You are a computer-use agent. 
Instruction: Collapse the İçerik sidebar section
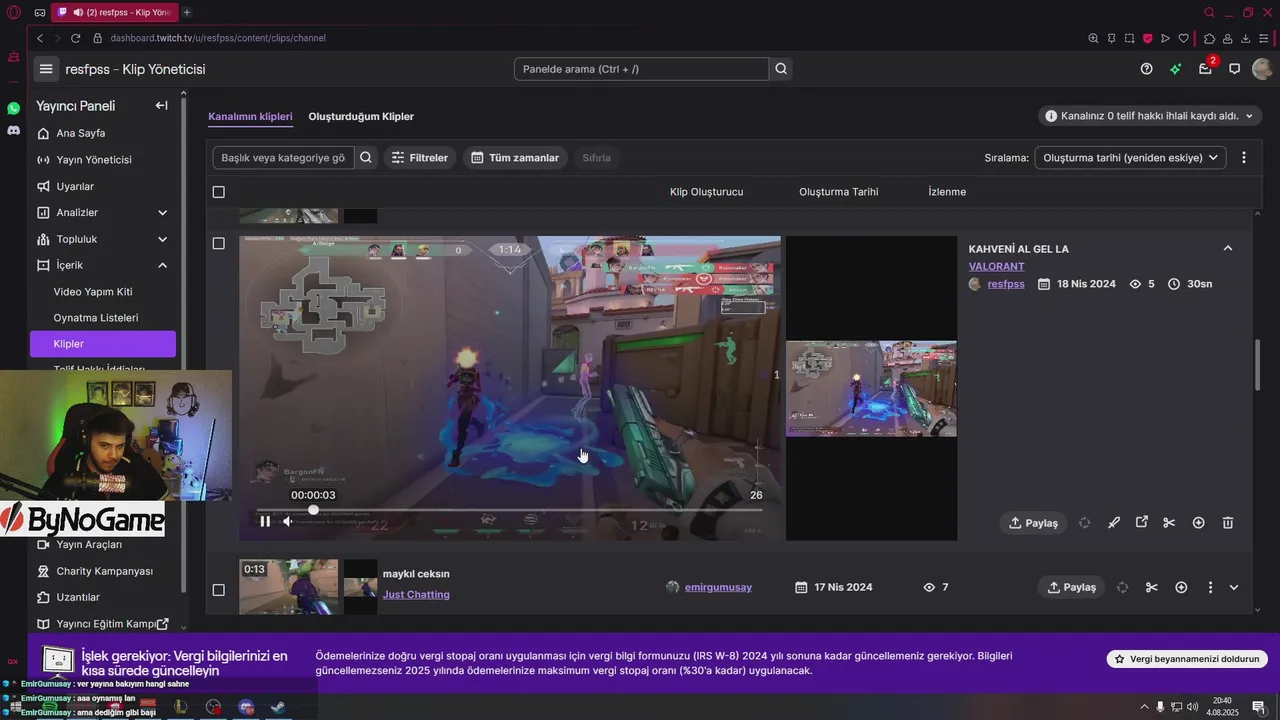[162, 265]
